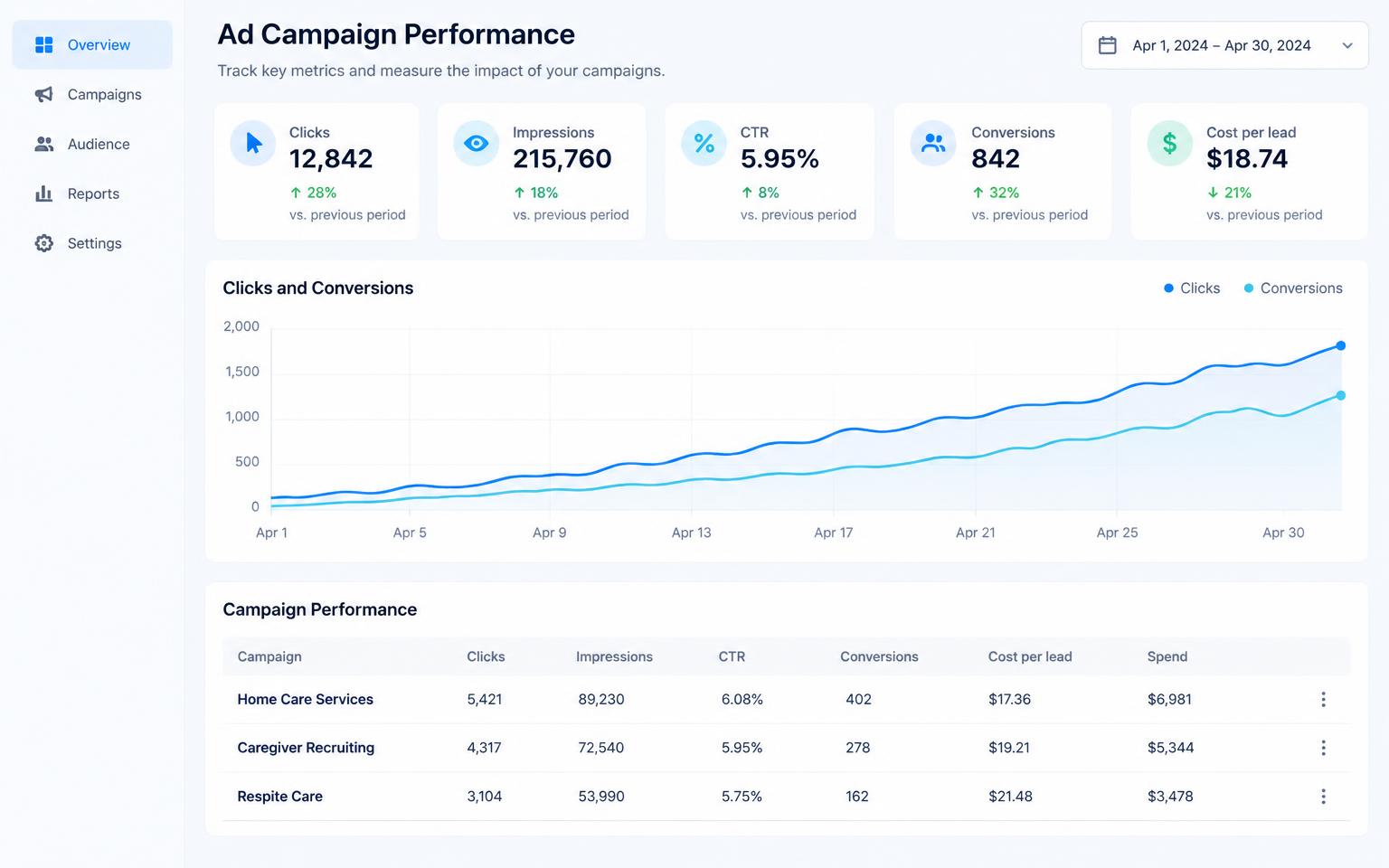Click the 53,990 impressions cell

(x=601, y=797)
